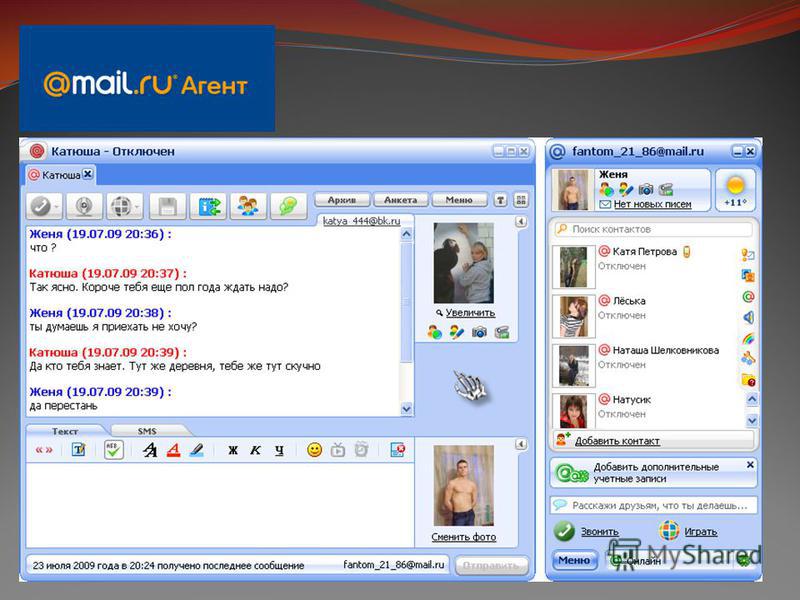The image size is (800, 600).
Task: Click the pencil person icon under Катюша's photo
Action: coord(457,333)
